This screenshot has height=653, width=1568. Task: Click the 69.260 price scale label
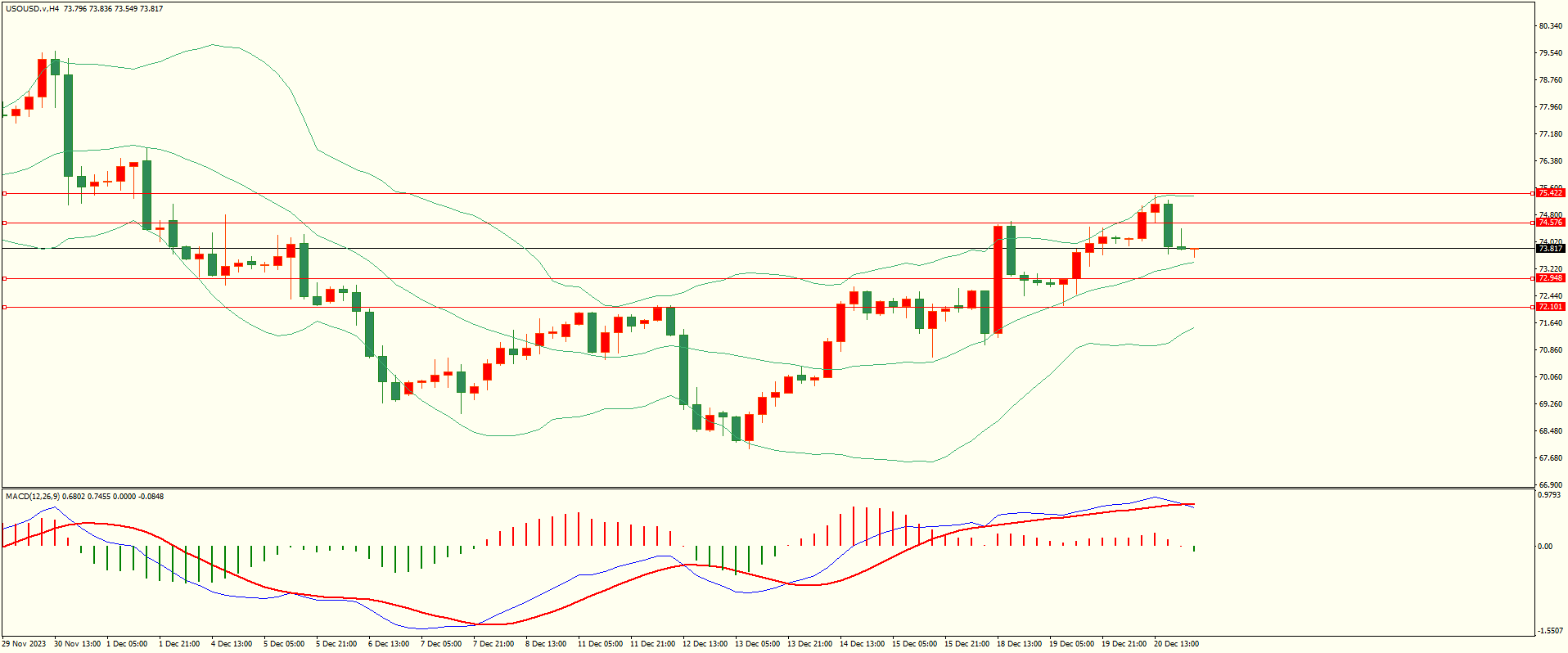(1551, 404)
